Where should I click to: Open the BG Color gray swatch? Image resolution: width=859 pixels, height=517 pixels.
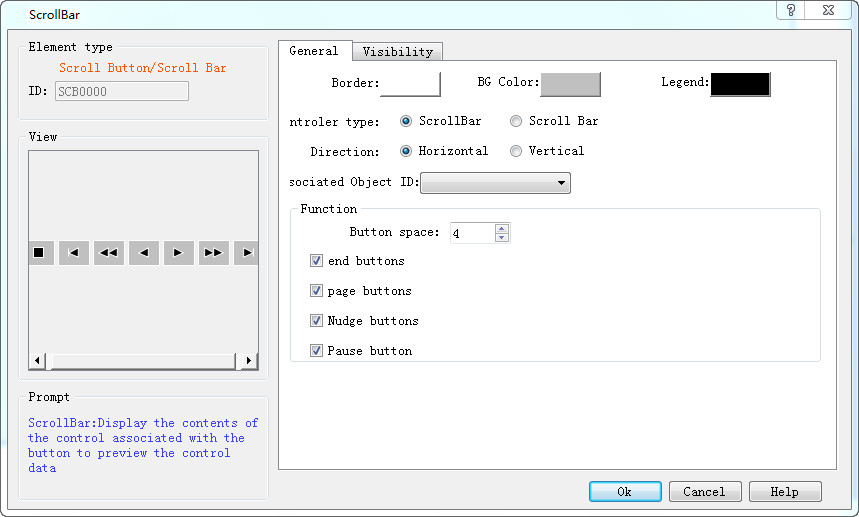[x=570, y=84]
